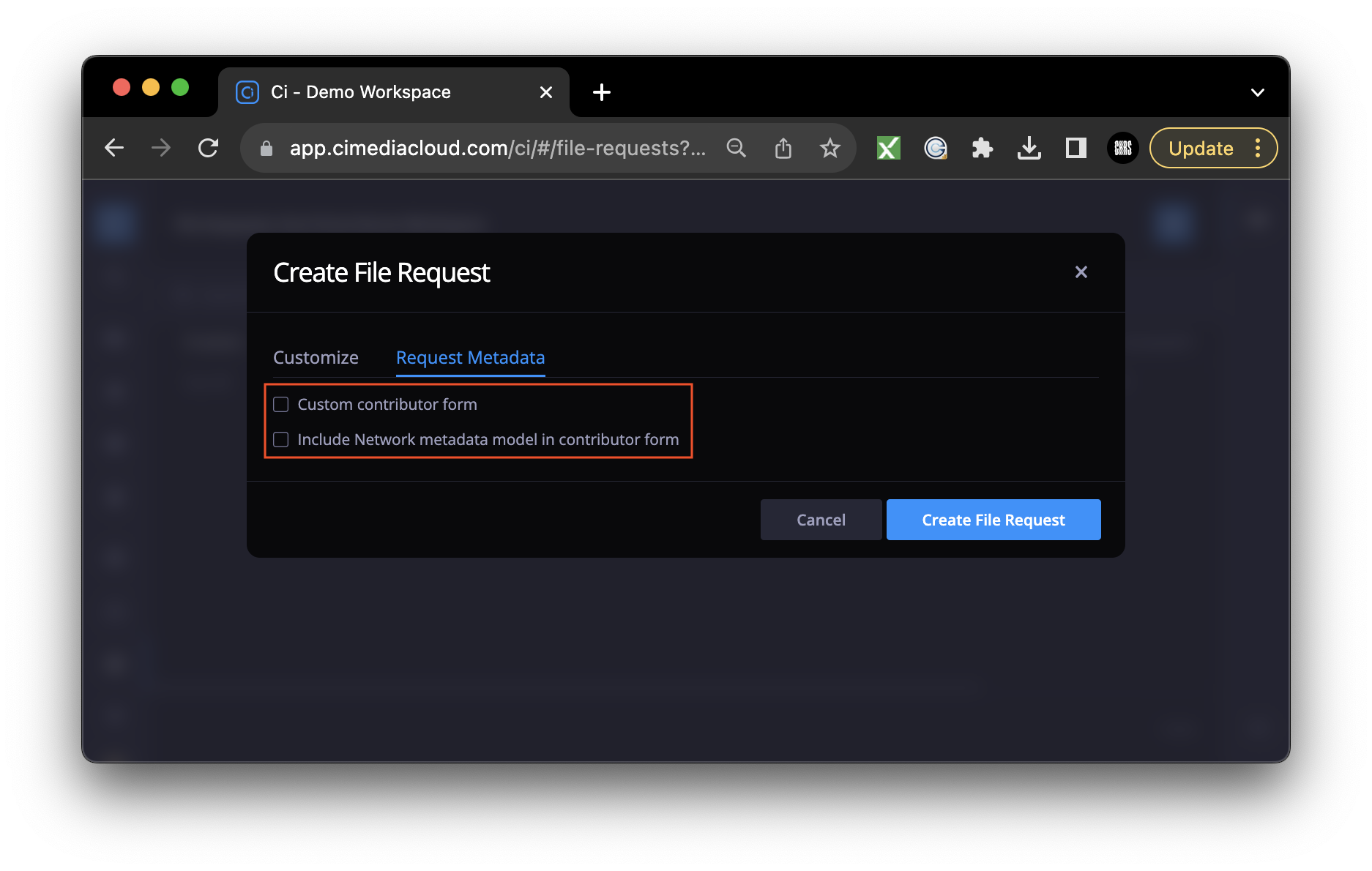Click the lock icon in address bar
Viewport: 1372px width, 871px height.
(x=266, y=149)
